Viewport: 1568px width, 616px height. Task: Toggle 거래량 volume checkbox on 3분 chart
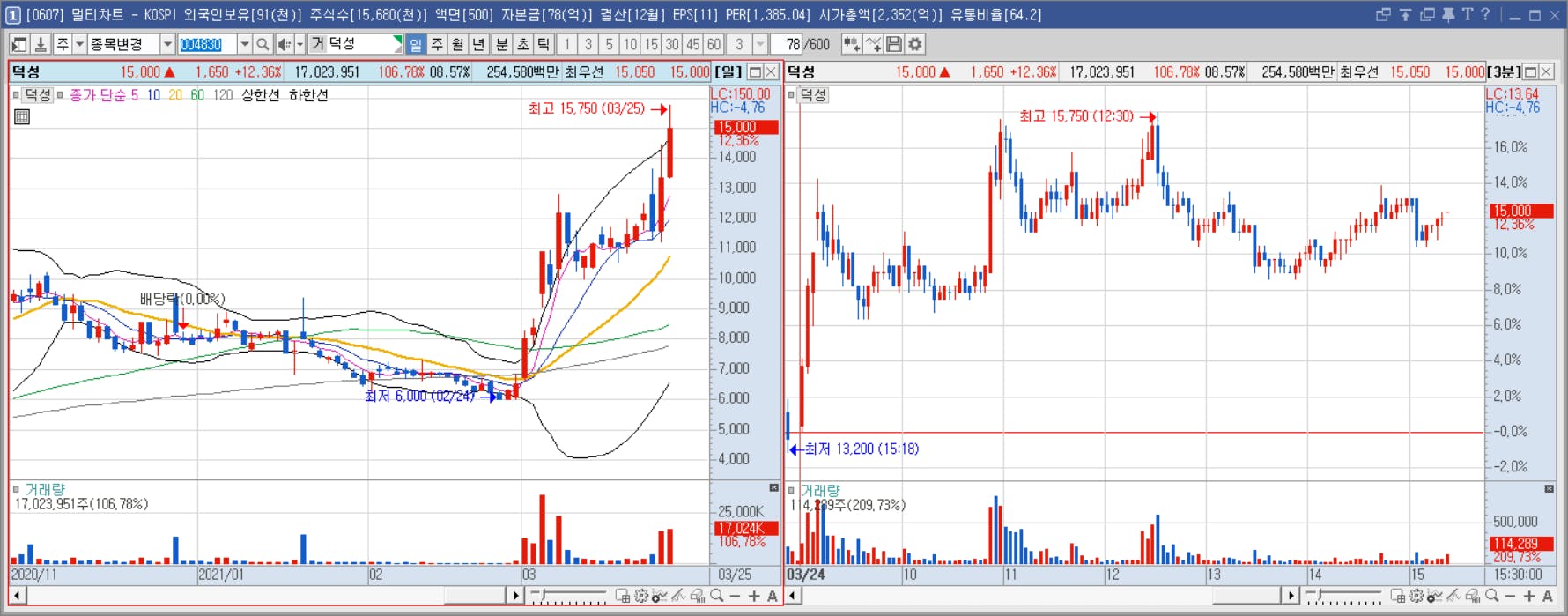(791, 490)
